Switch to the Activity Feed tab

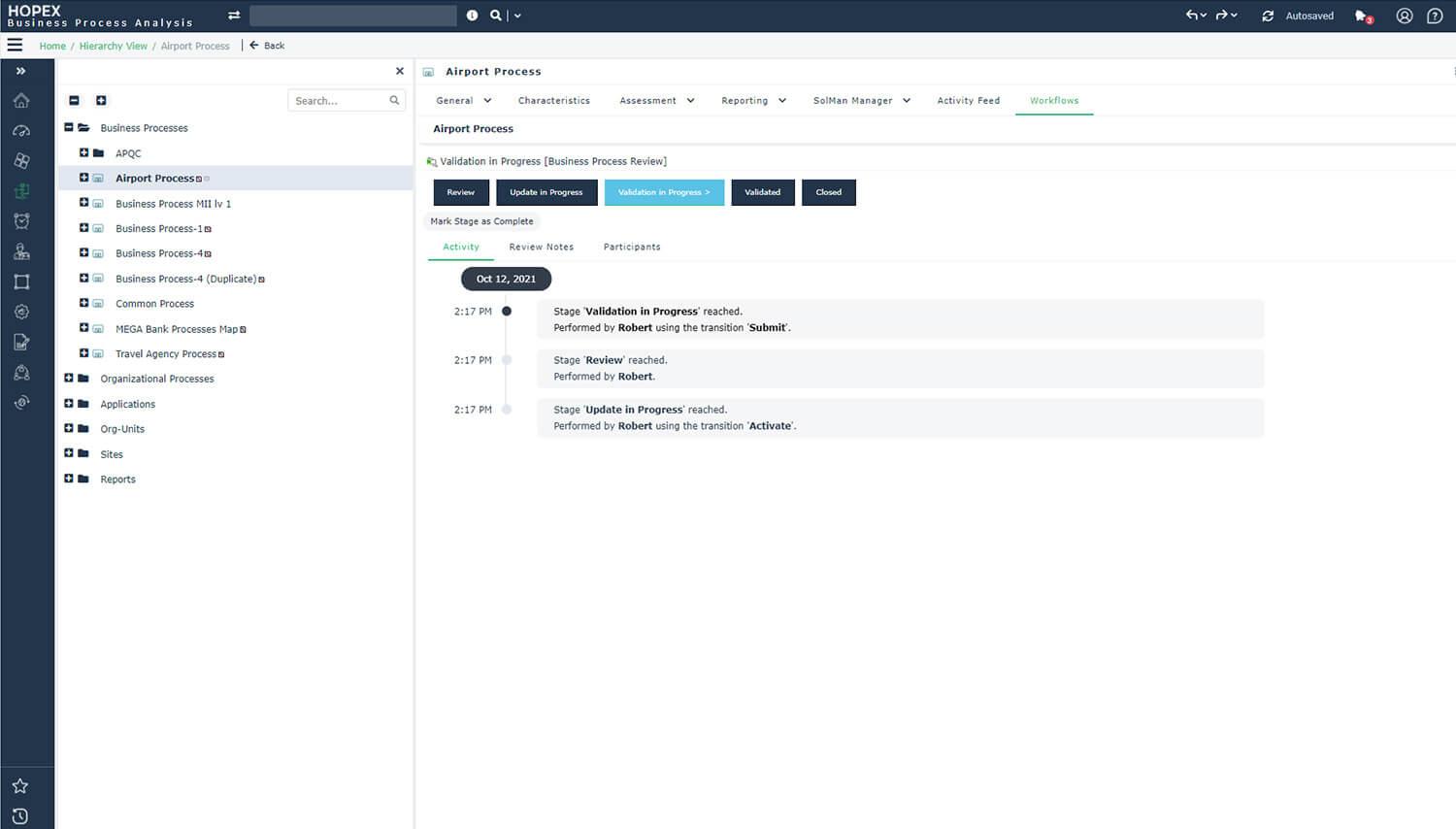[x=968, y=100]
